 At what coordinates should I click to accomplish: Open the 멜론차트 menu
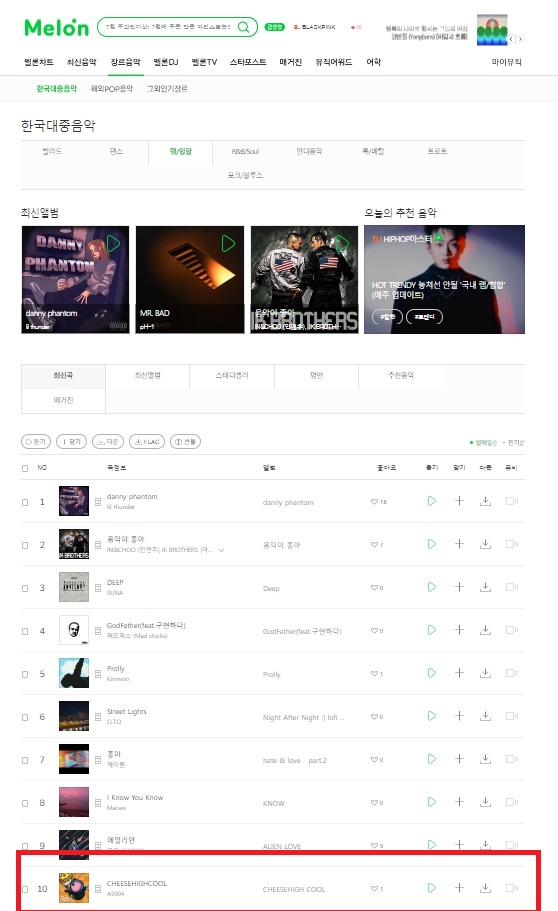coord(39,62)
